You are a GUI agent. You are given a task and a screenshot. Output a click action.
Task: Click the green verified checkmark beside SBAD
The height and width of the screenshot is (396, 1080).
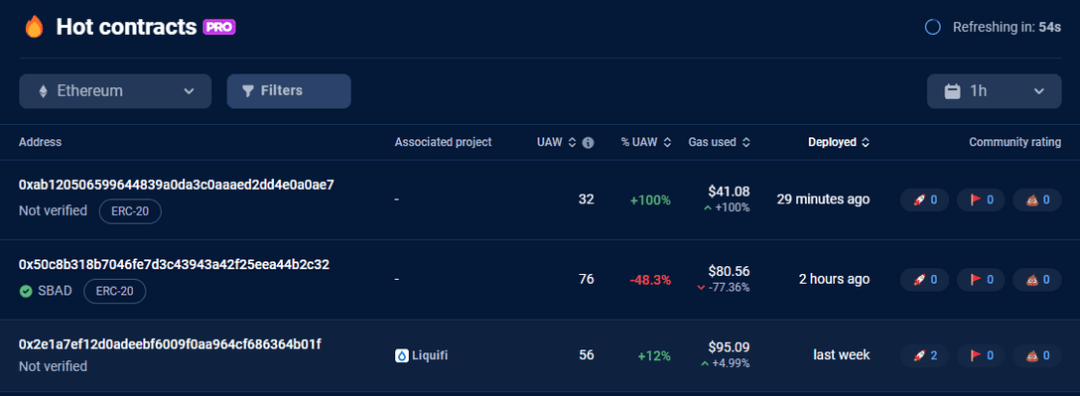(25, 291)
